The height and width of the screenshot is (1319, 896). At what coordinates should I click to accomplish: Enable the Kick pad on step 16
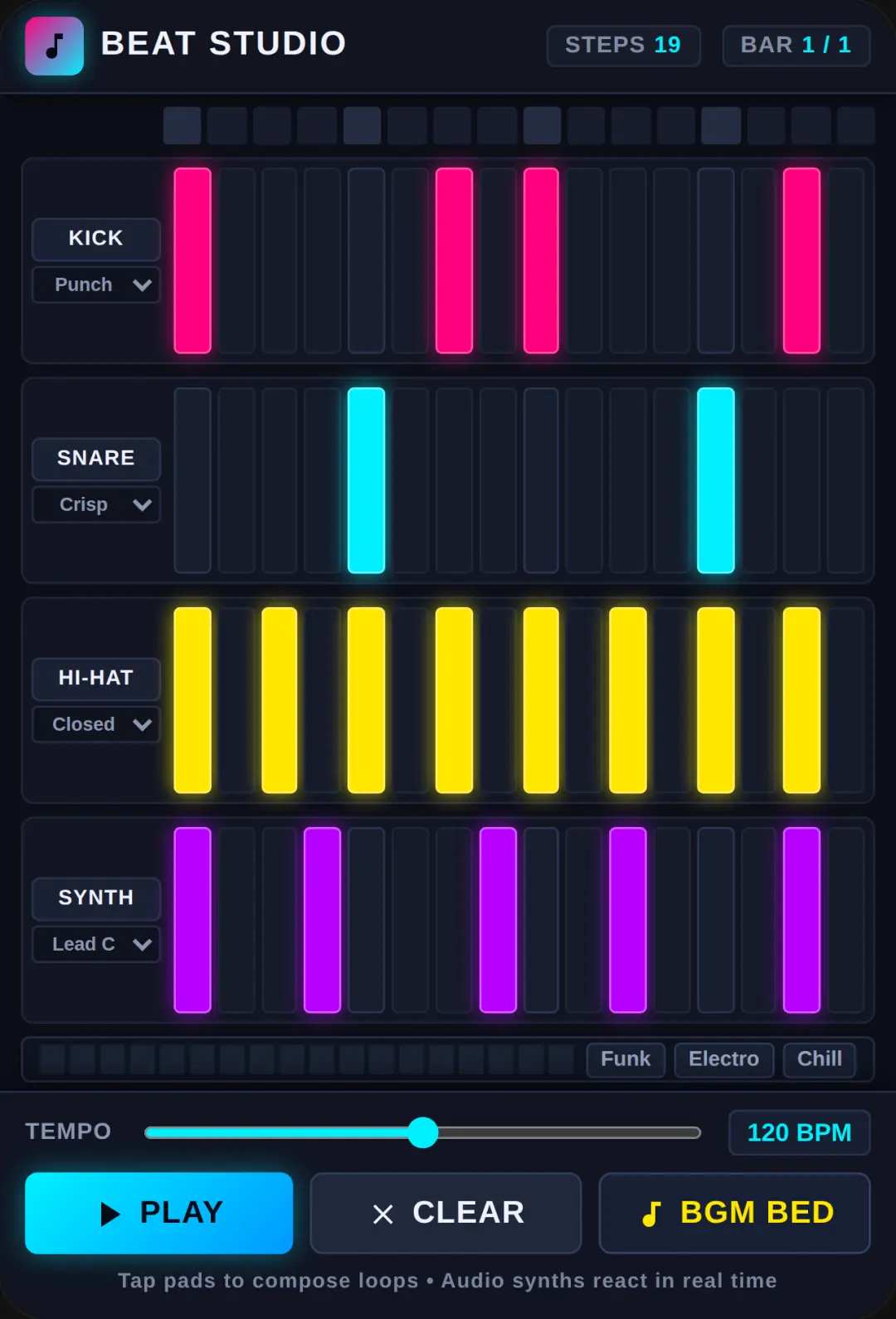[x=845, y=260]
